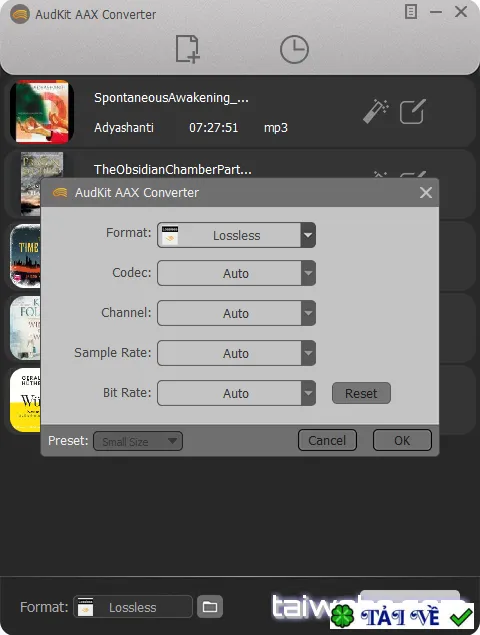Expand the Format dropdown in dialog

point(308,235)
